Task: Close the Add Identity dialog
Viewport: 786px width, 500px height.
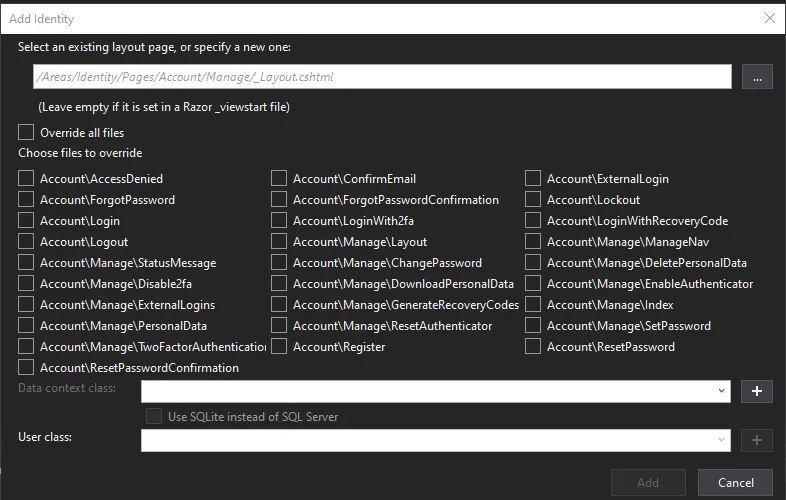Action: click(770, 18)
